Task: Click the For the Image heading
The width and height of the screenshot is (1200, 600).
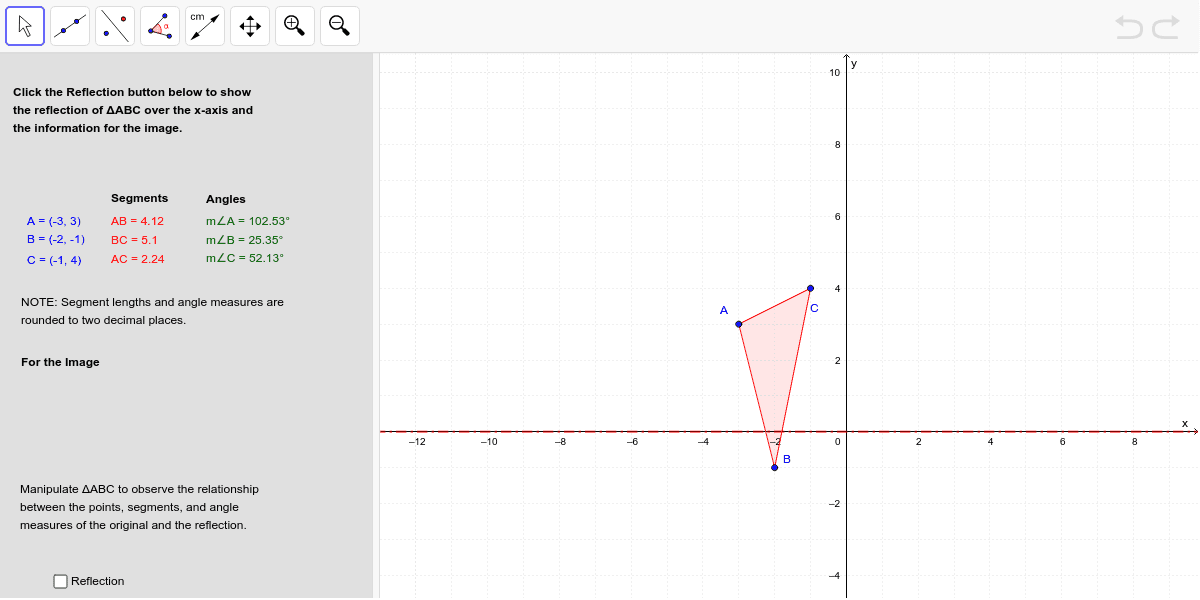Action: [x=60, y=362]
